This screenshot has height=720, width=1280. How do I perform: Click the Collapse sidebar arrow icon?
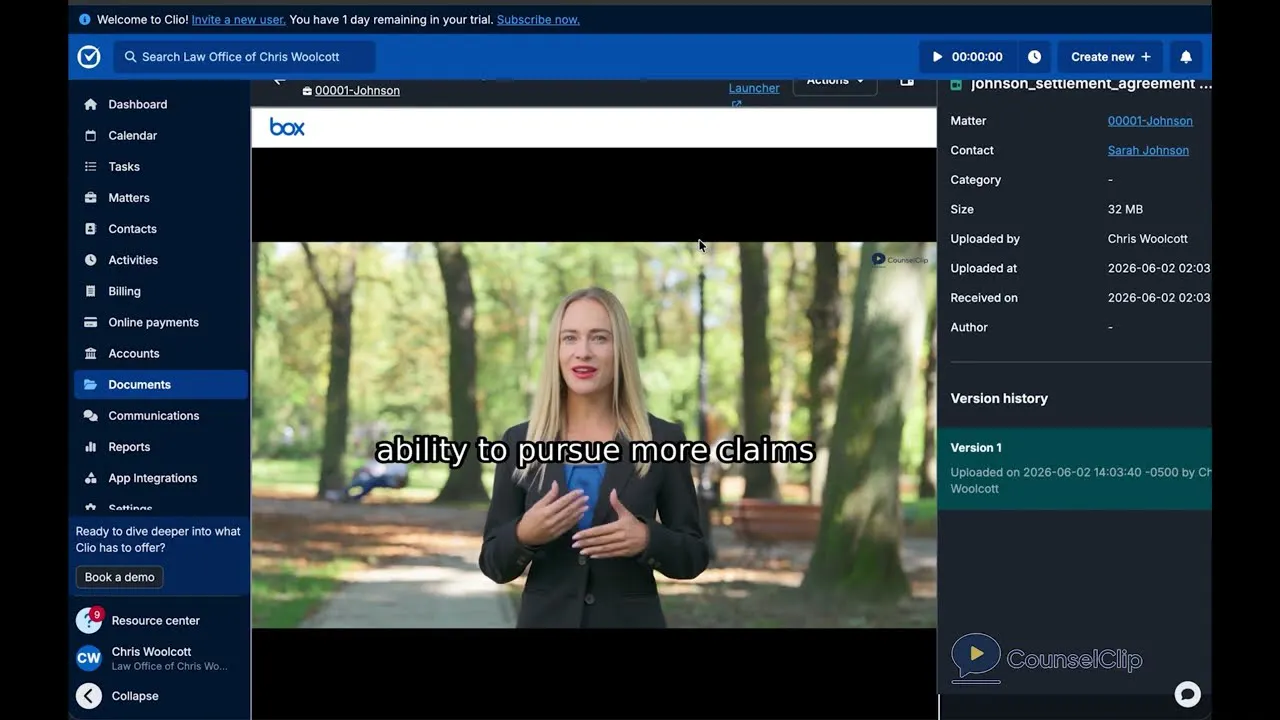click(89, 696)
